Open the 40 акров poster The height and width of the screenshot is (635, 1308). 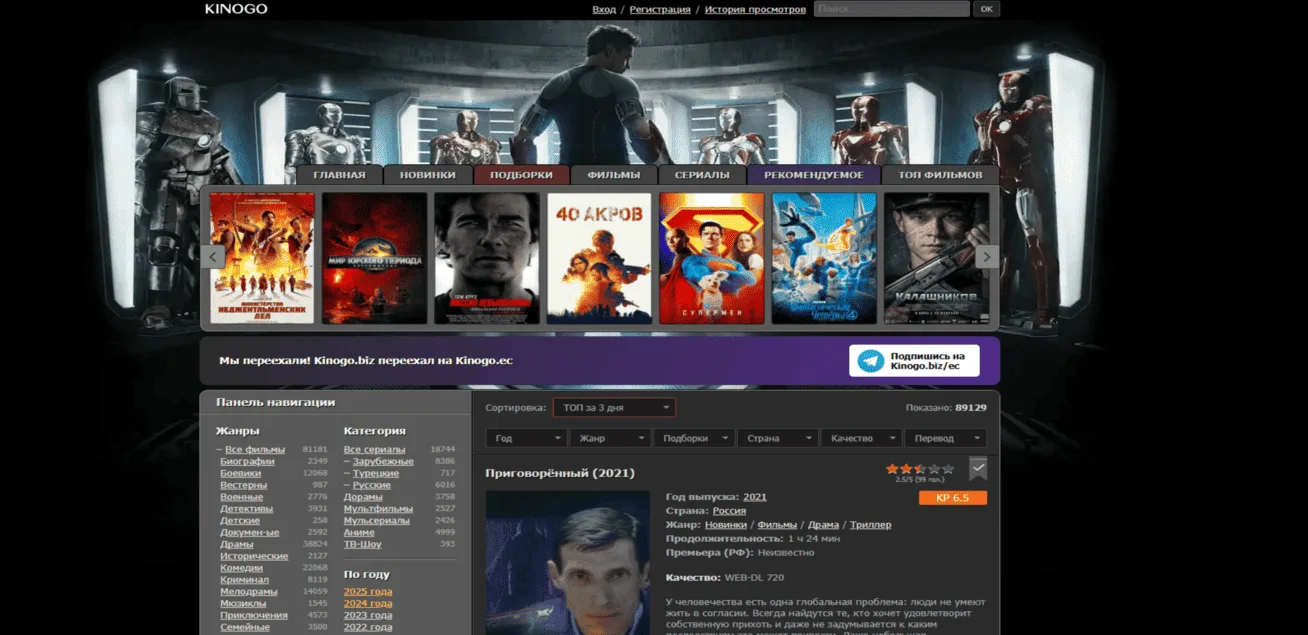tap(599, 258)
